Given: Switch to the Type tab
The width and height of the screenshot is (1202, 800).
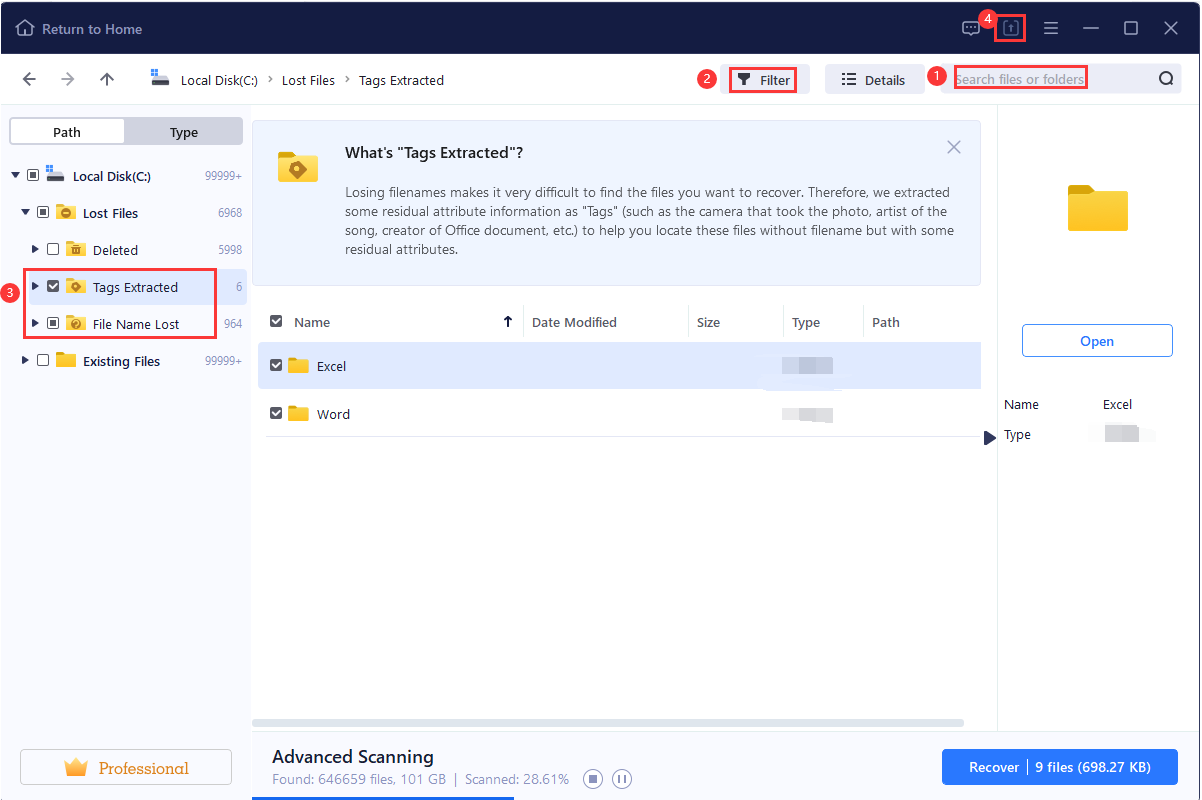Looking at the screenshot, I should click(x=184, y=131).
